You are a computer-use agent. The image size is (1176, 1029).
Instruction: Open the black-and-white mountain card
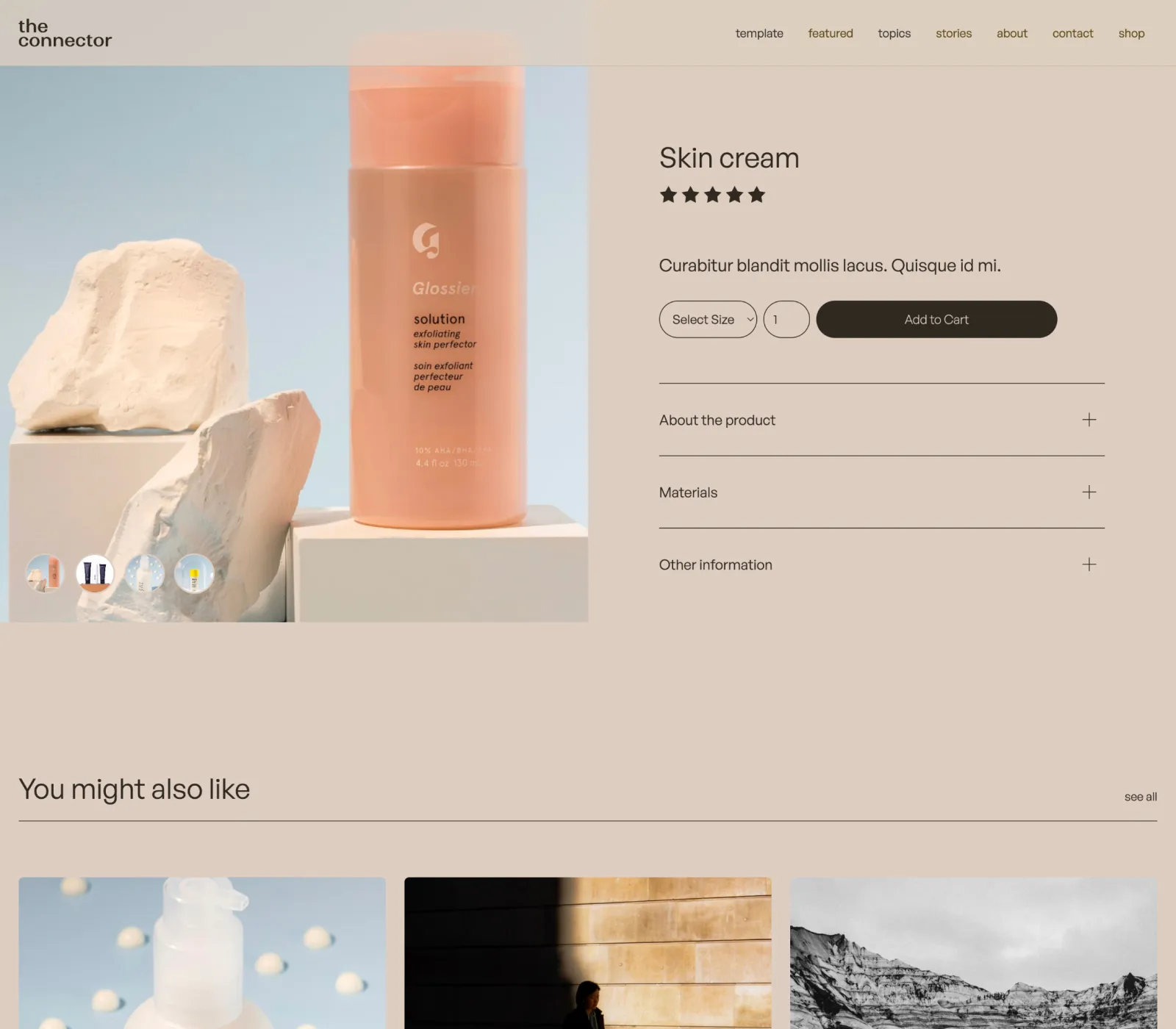tap(974, 953)
